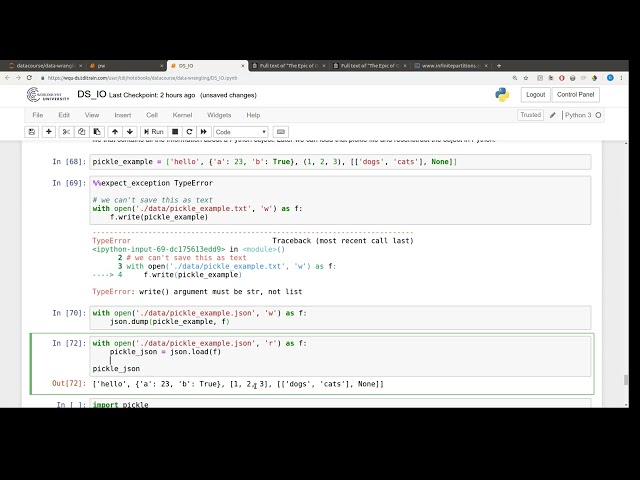This screenshot has height=480, width=640.
Task: Reload the page with the browser refresh icon
Action: (29, 78)
